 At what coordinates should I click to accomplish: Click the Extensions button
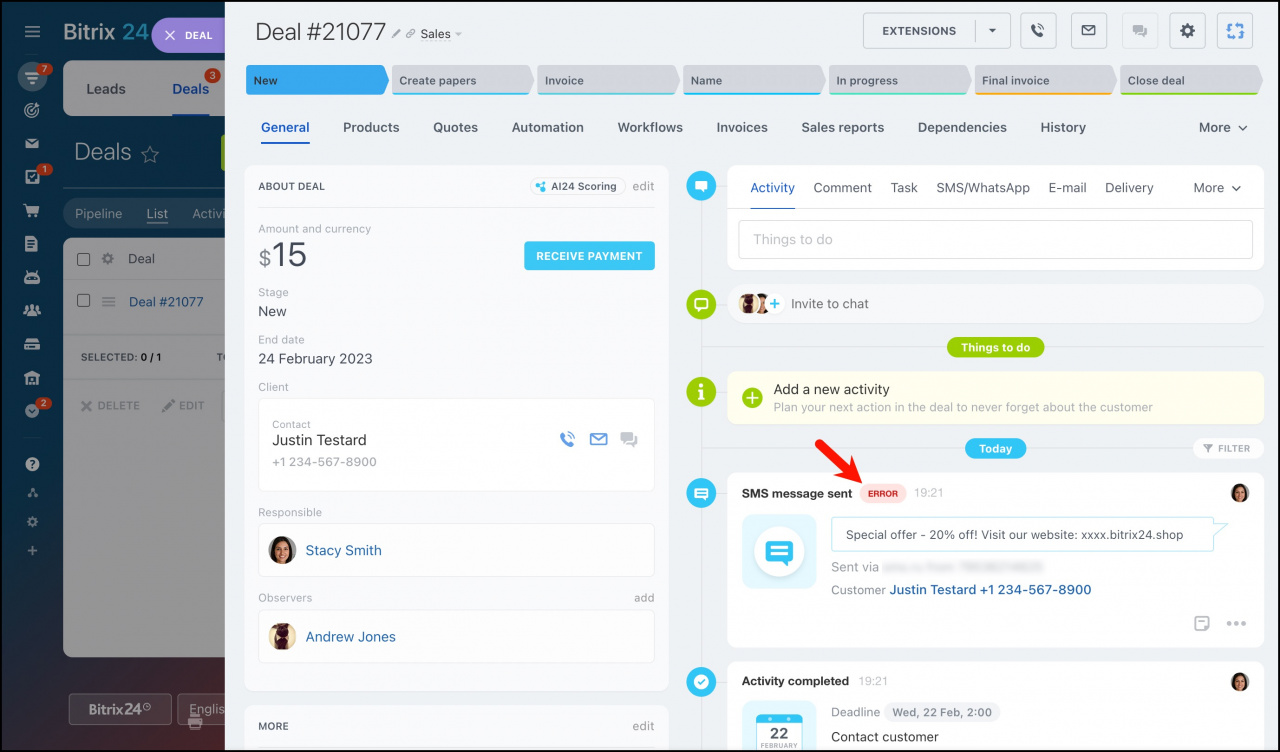(919, 31)
